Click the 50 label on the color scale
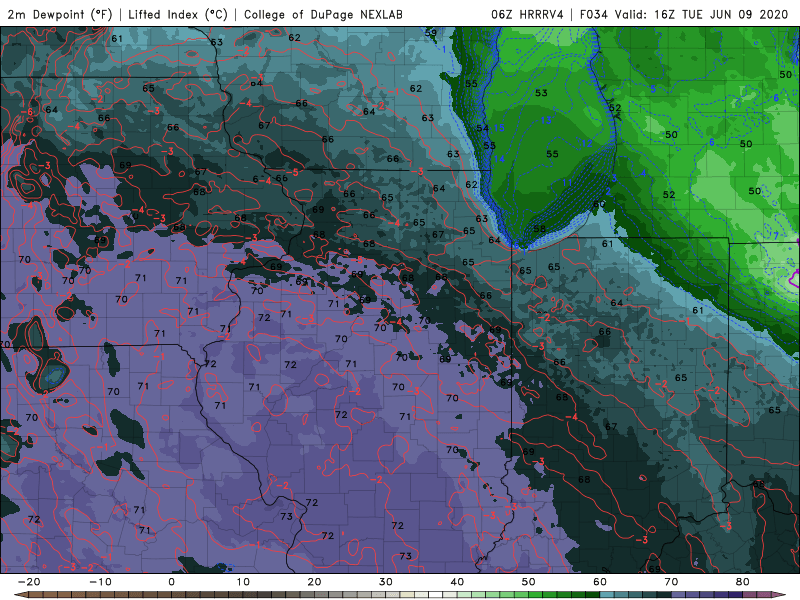The image size is (800, 600). (x=529, y=582)
